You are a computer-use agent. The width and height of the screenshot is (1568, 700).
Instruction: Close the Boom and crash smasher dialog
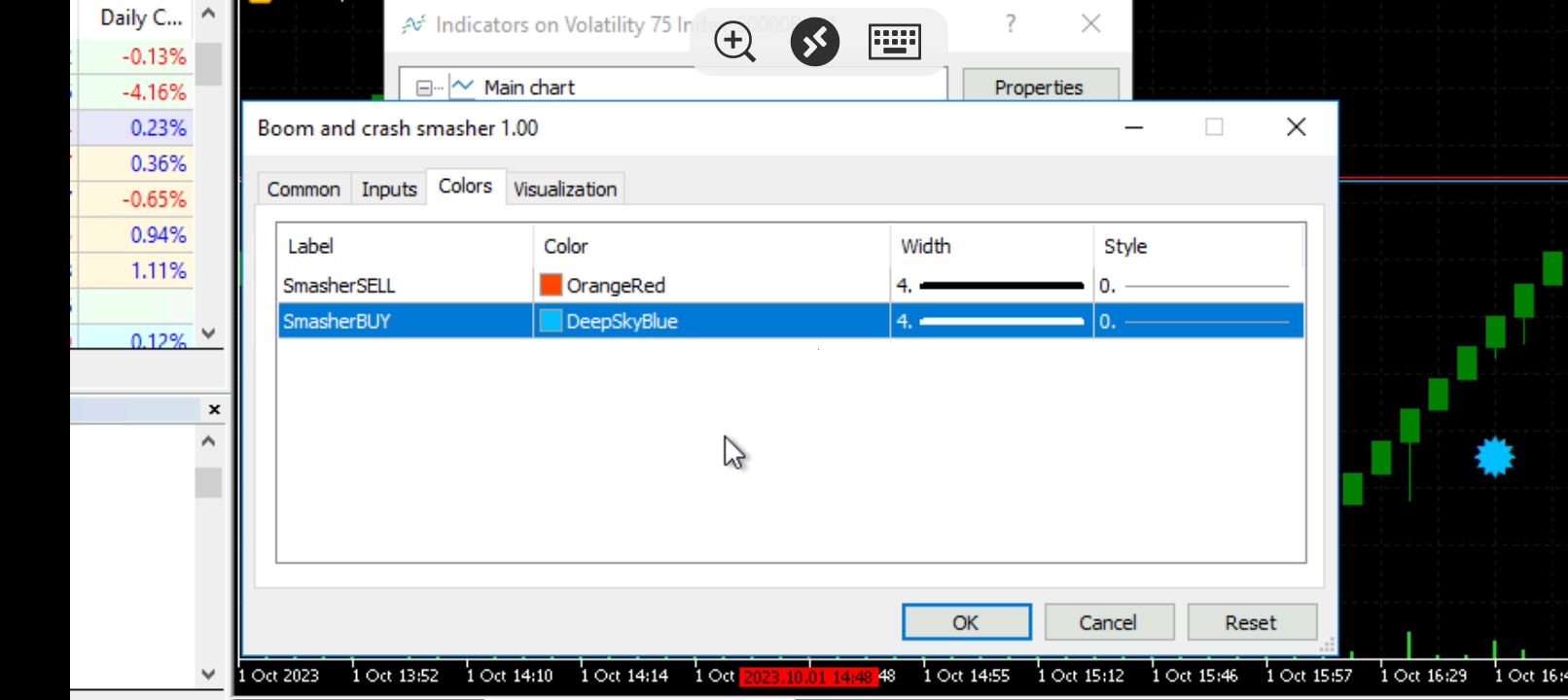click(1296, 127)
